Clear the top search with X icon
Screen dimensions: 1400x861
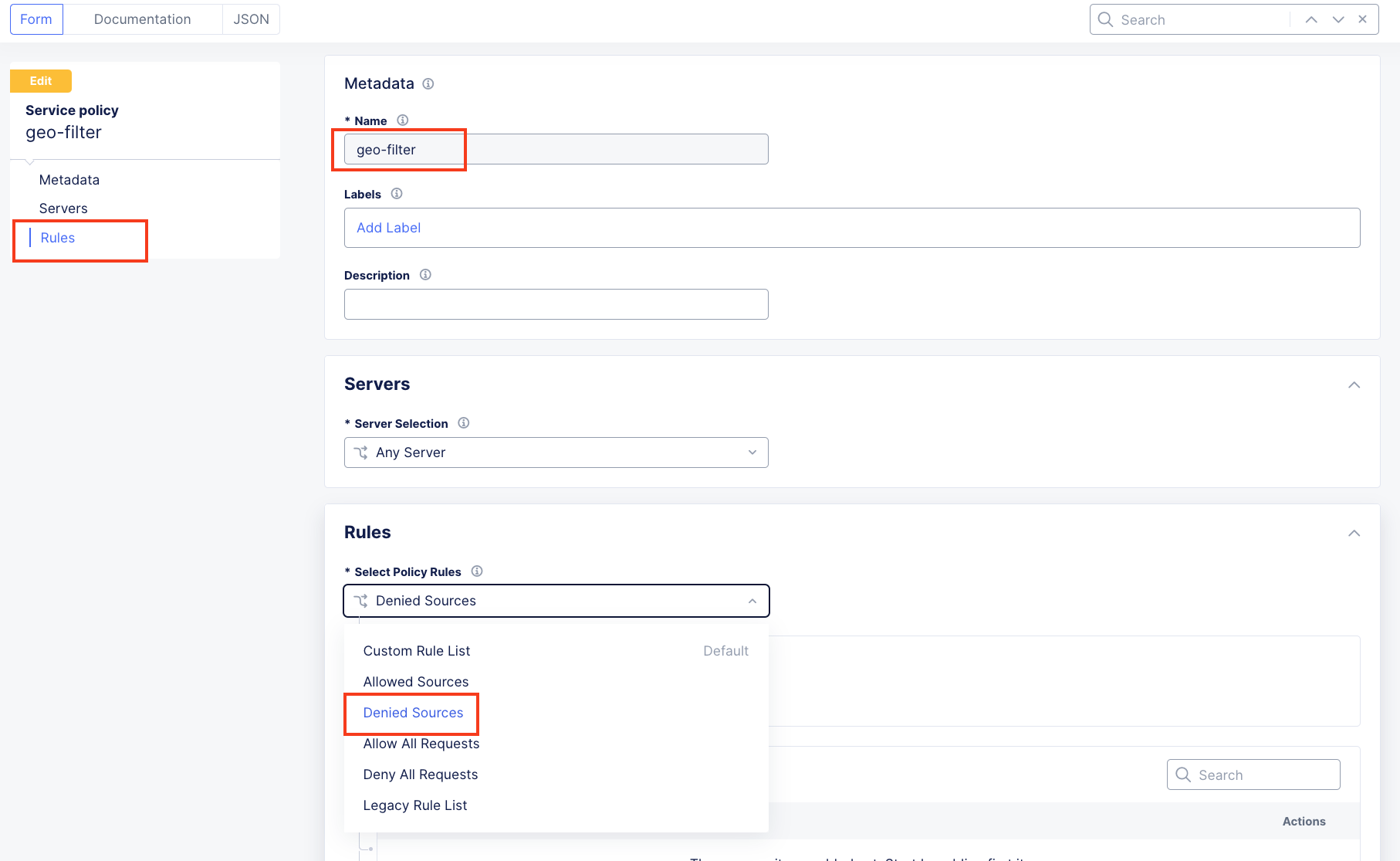pyautogui.click(x=1363, y=19)
